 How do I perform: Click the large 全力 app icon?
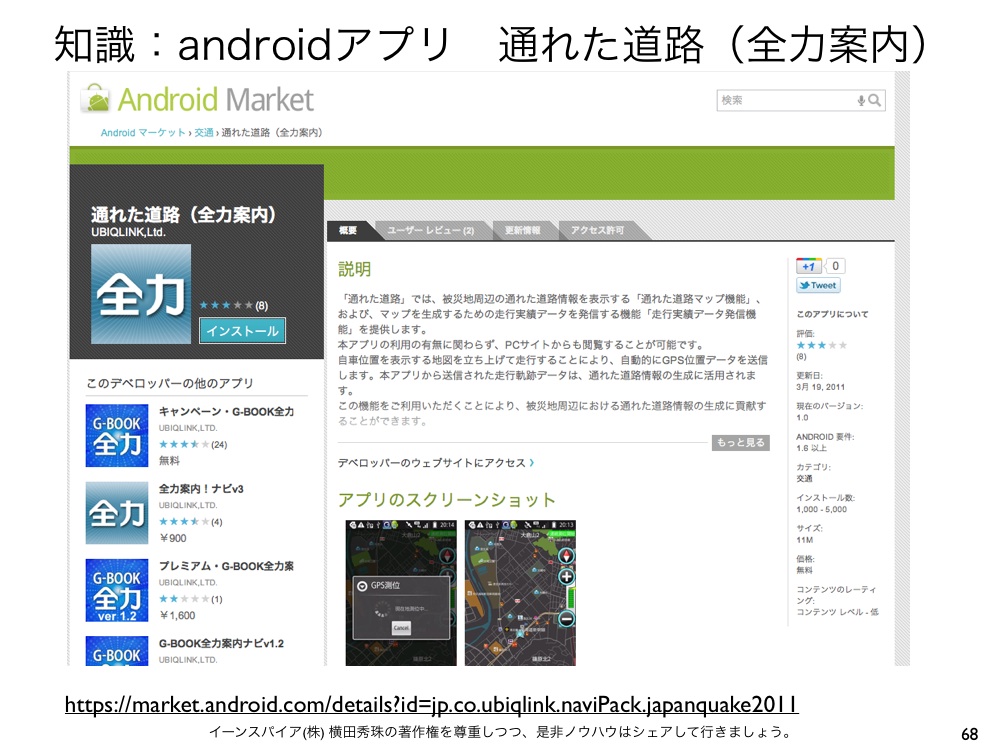pyautogui.click(x=141, y=294)
